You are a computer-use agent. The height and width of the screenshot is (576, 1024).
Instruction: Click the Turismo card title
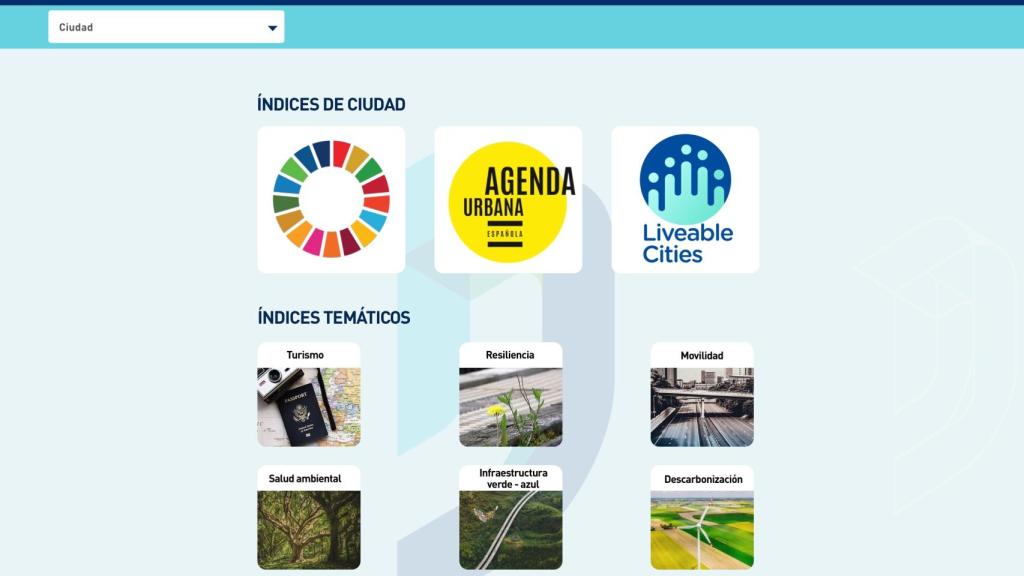click(x=305, y=355)
